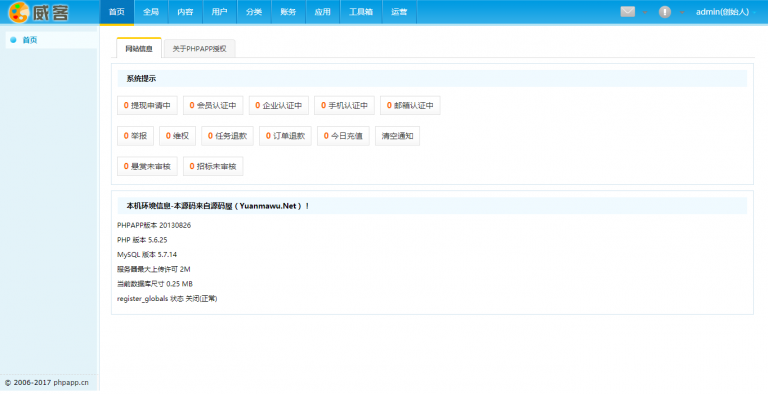Image resolution: width=768 pixels, height=394 pixels.
Task: Open the 工具箱 menu
Action: point(360,12)
